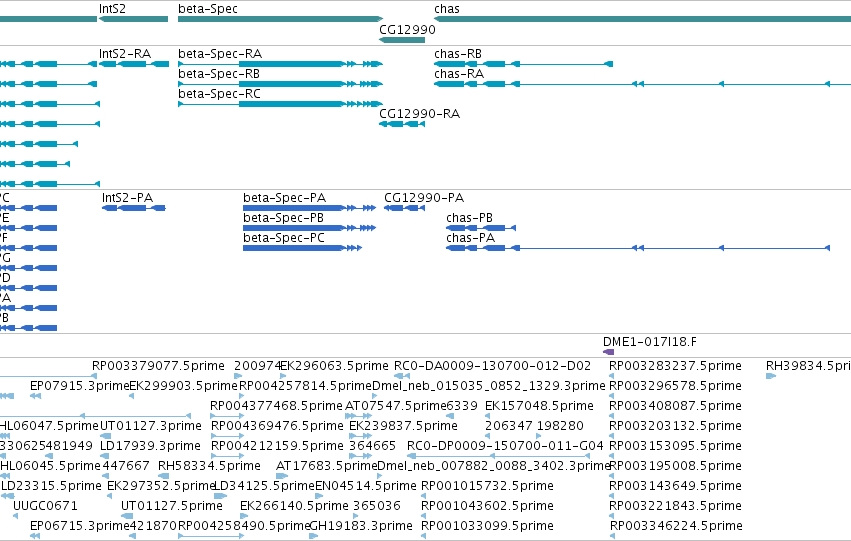
Task: Click the EK266140.5prime label
Action: coord(294,506)
